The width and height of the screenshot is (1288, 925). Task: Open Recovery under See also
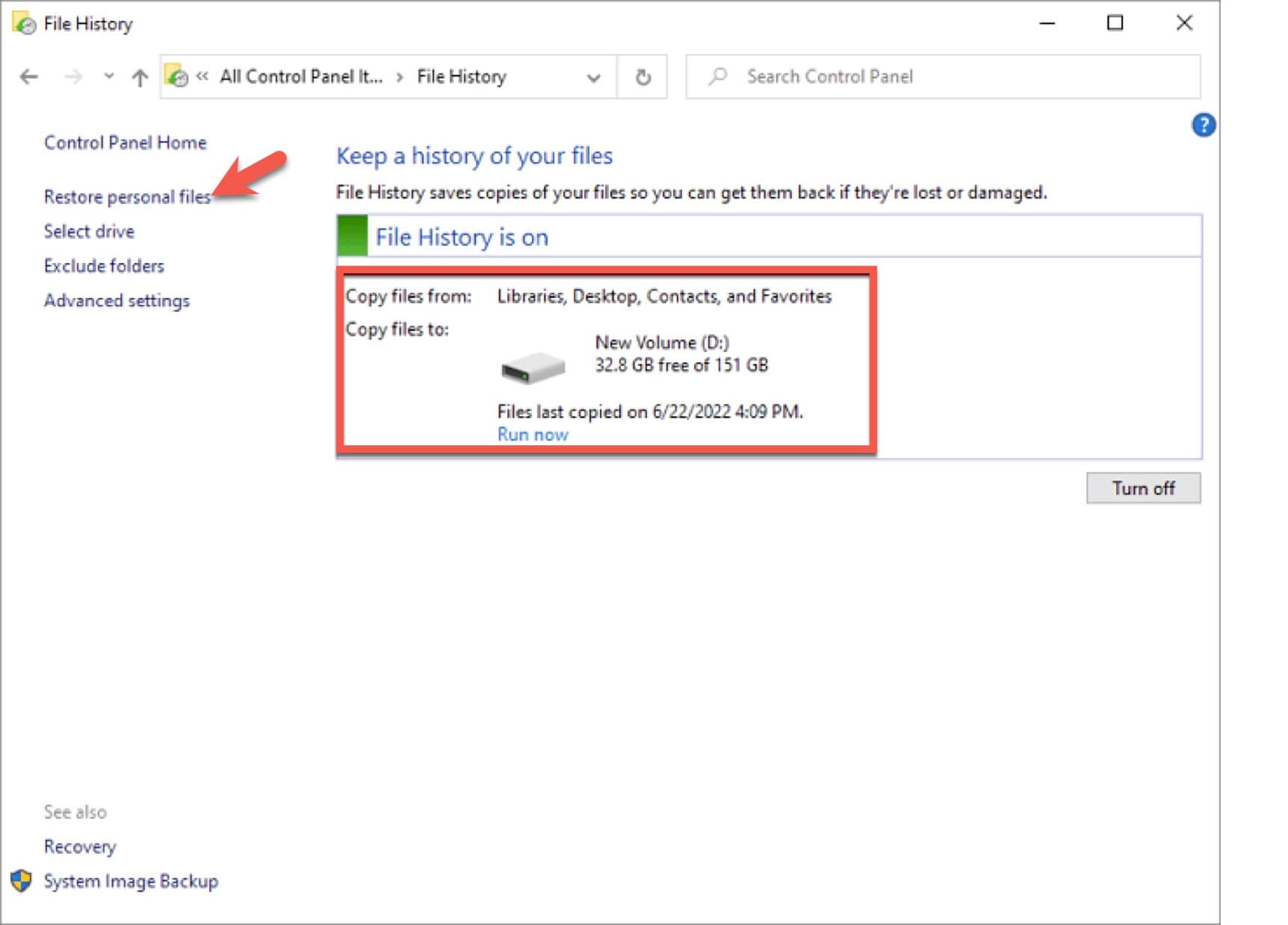[80, 847]
